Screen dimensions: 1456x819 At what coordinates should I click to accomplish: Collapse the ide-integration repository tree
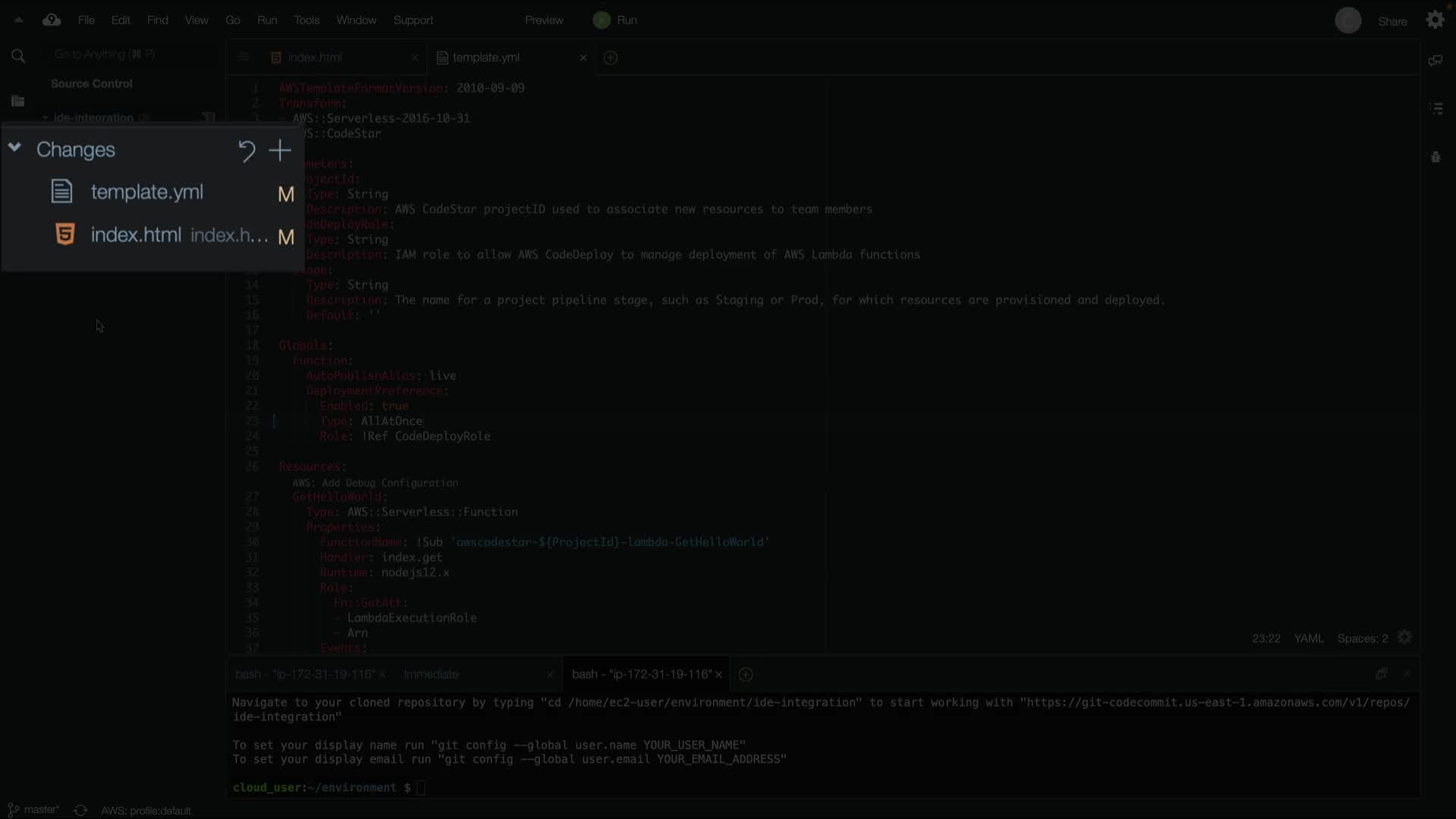(x=45, y=118)
